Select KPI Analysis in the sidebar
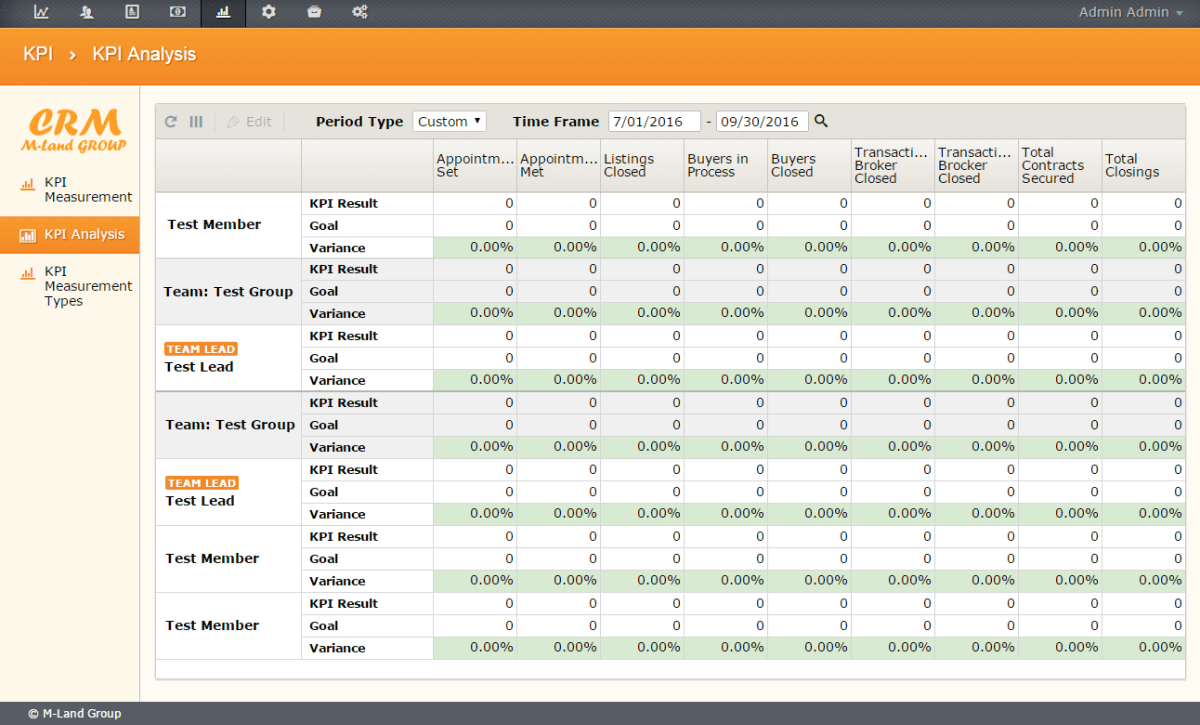 tap(84, 234)
